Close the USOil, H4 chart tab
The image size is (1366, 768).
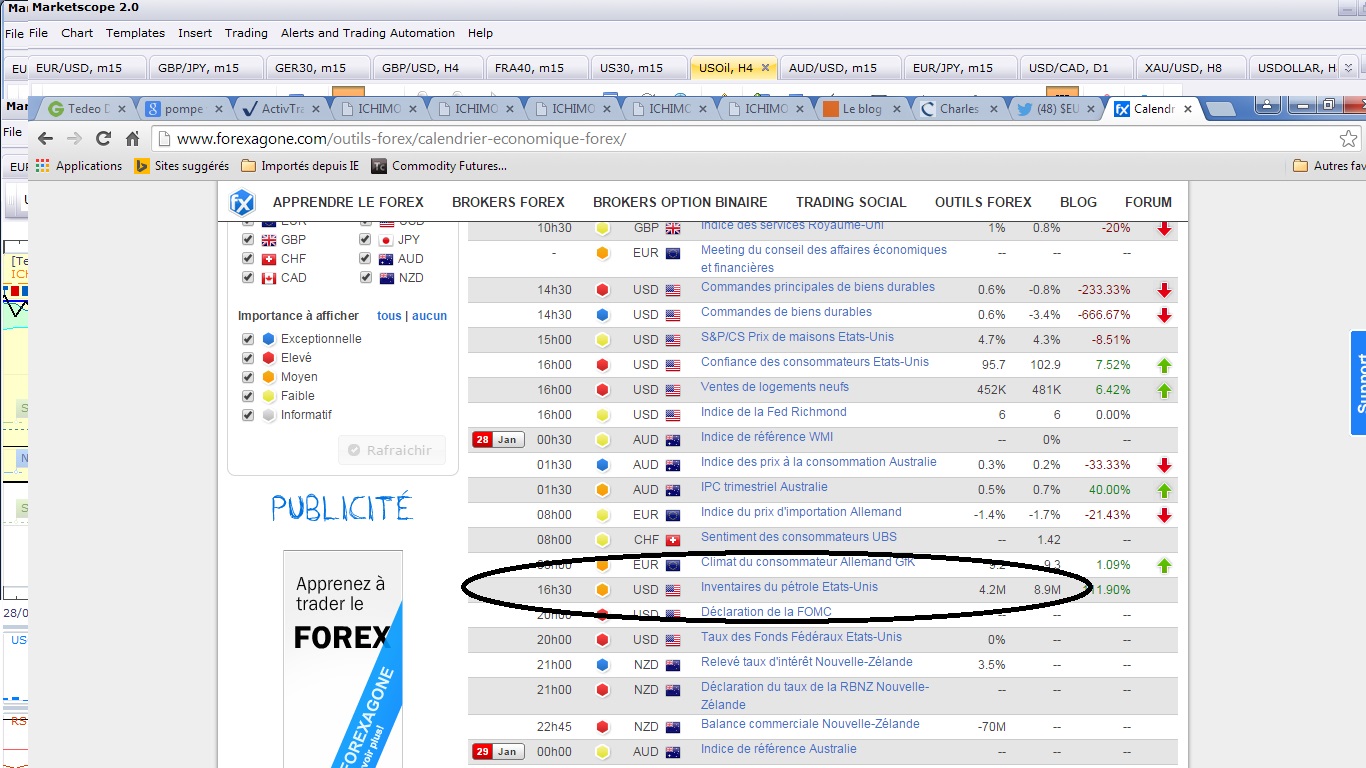[765, 68]
